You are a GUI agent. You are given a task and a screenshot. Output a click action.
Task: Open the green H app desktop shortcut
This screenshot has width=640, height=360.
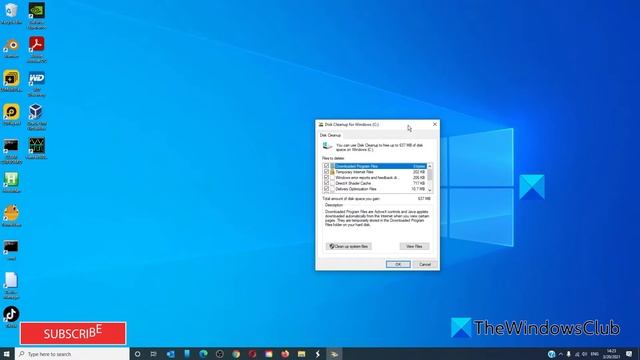(11, 182)
